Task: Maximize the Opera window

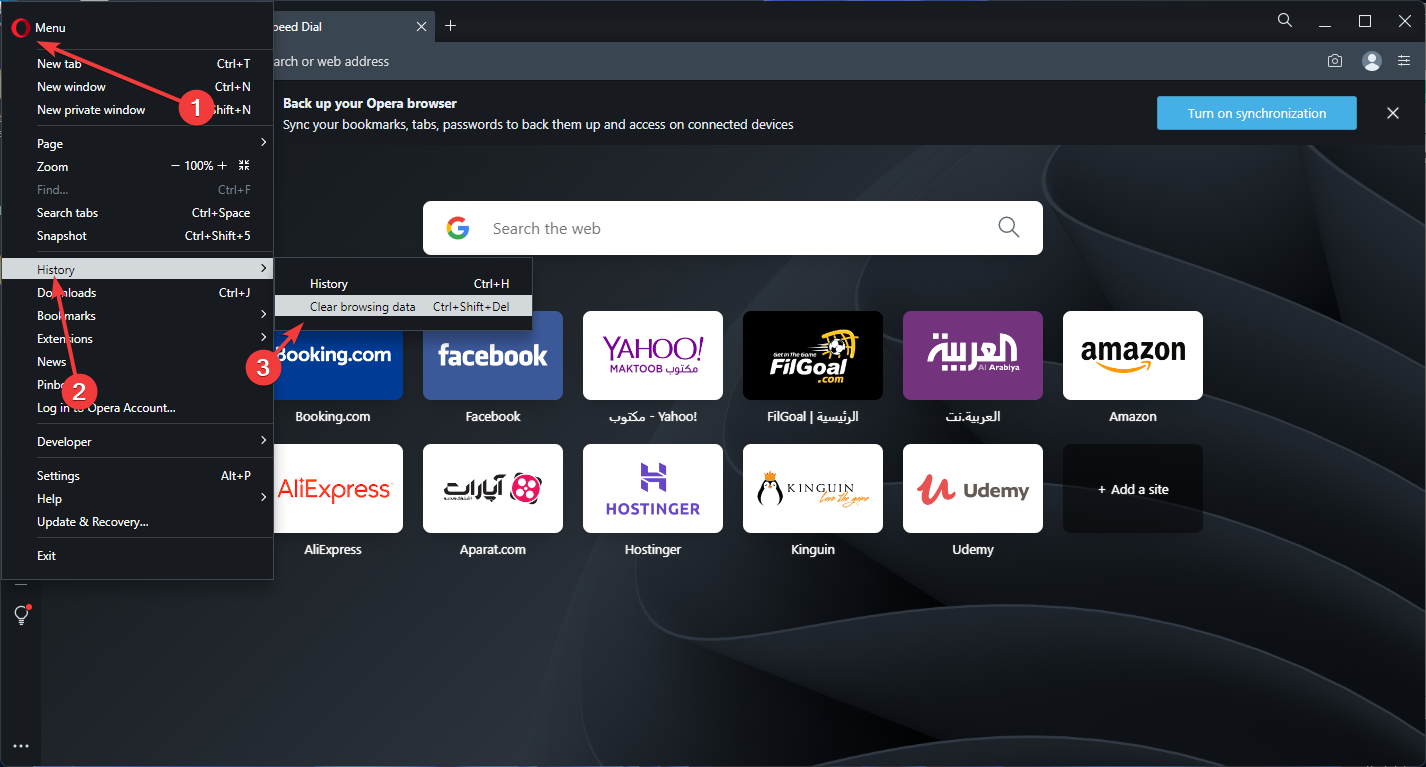Action: pyautogui.click(x=1365, y=20)
